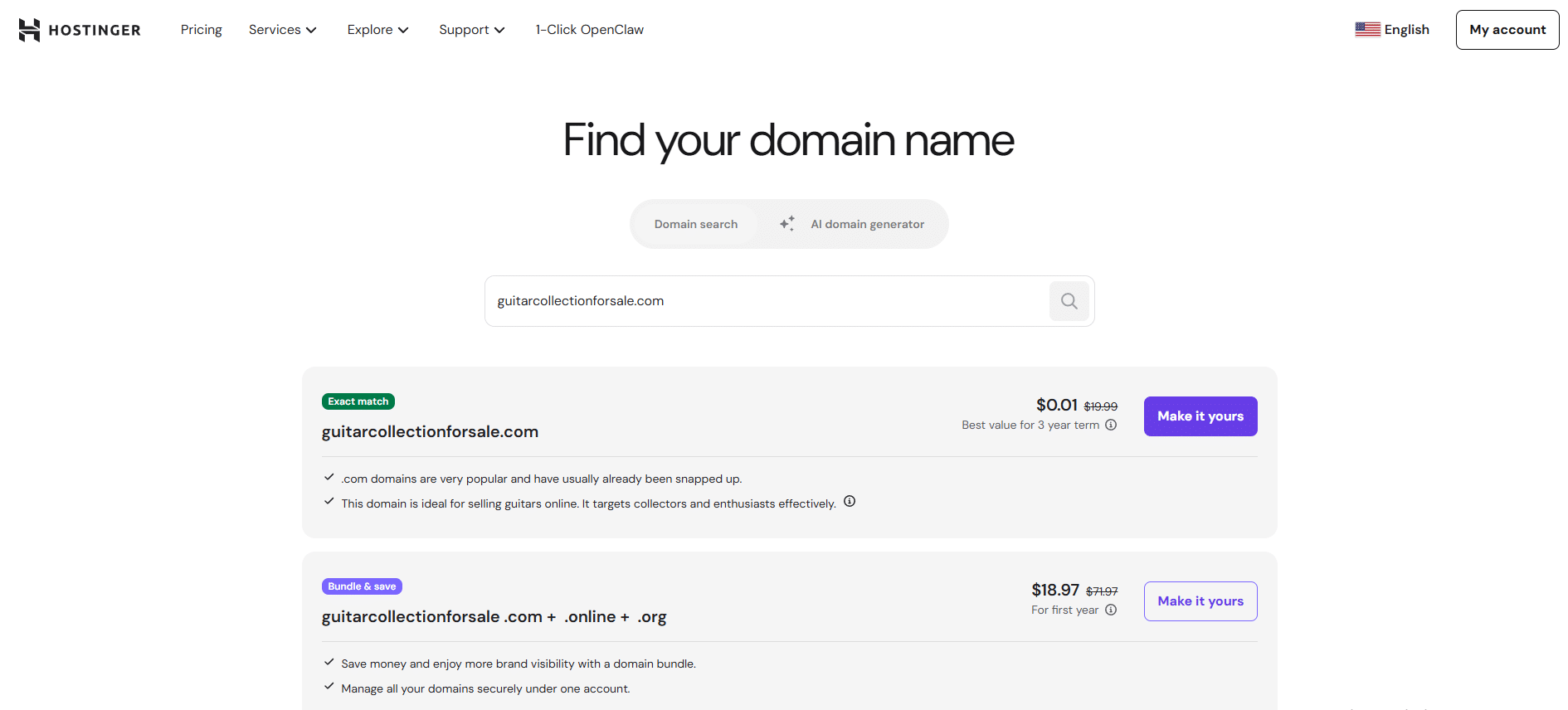Click 'Make it yours' on the bundle offer

[1200, 601]
